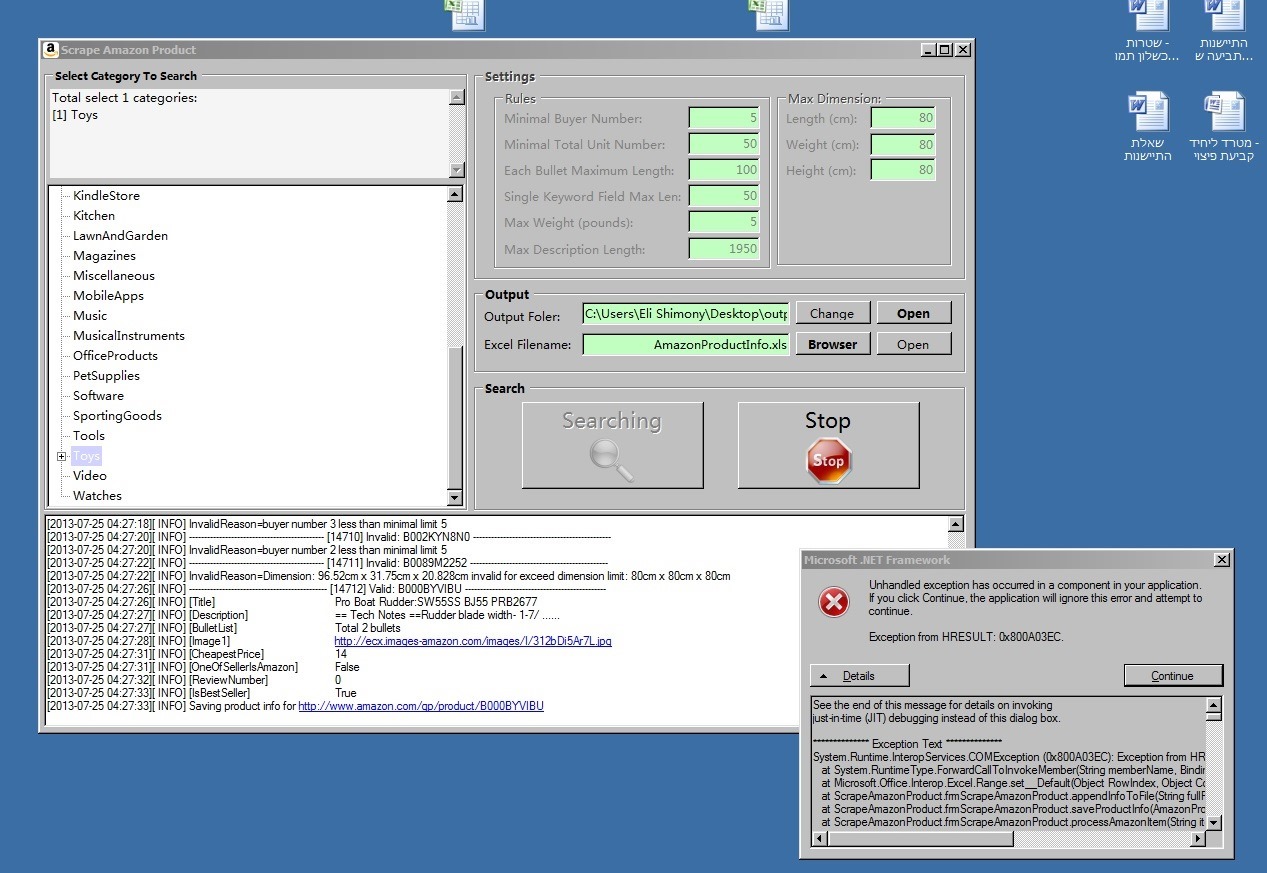Click the red error icon in .NET dialog
Image resolution: width=1267 pixels, height=873 pixels.
click(834, 602)
